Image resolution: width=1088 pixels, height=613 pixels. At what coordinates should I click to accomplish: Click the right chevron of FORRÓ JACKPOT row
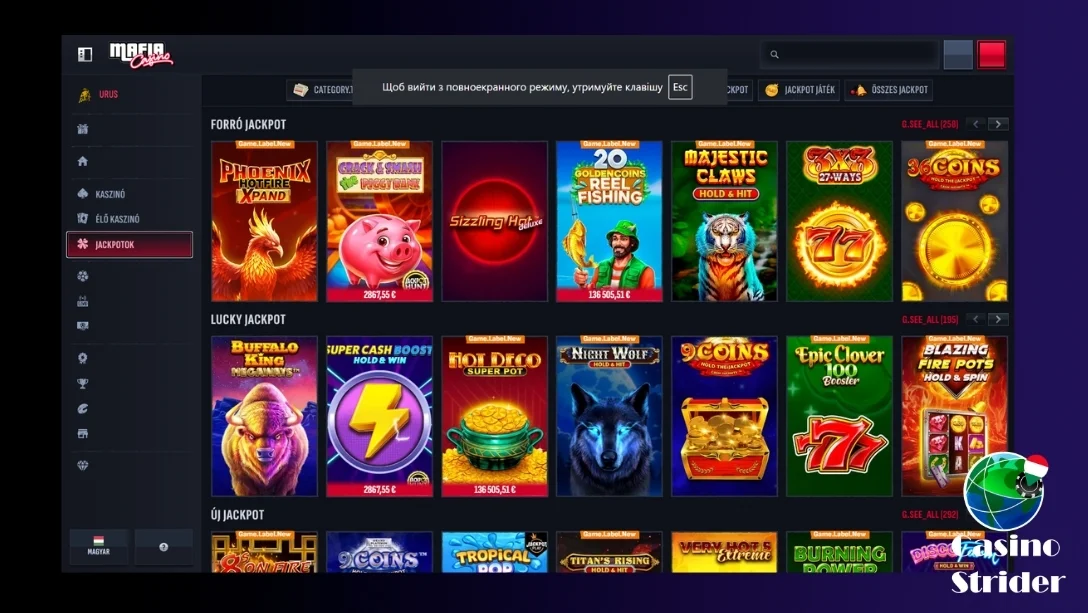click(997, 123)
